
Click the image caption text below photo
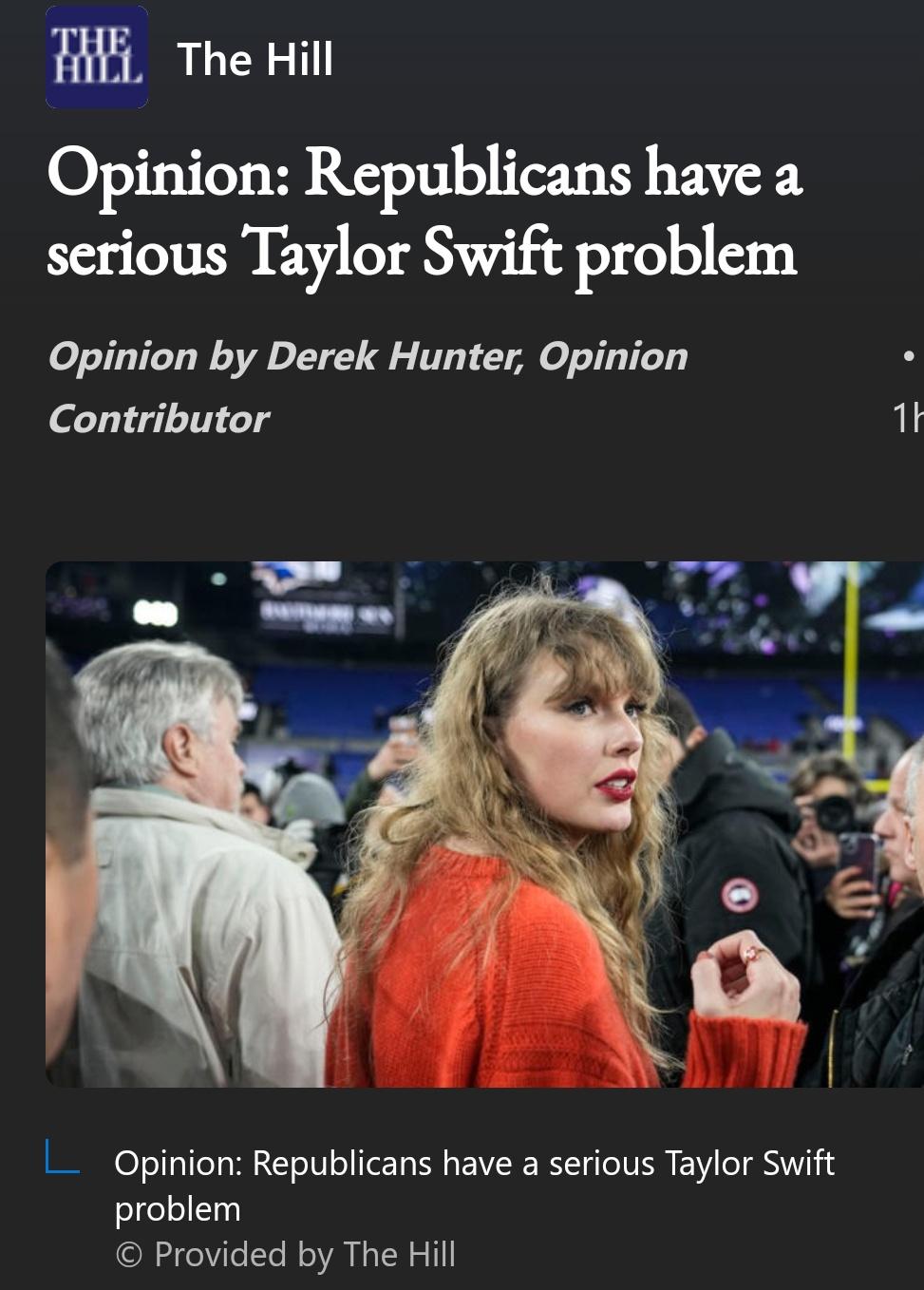coord(474,1186)
